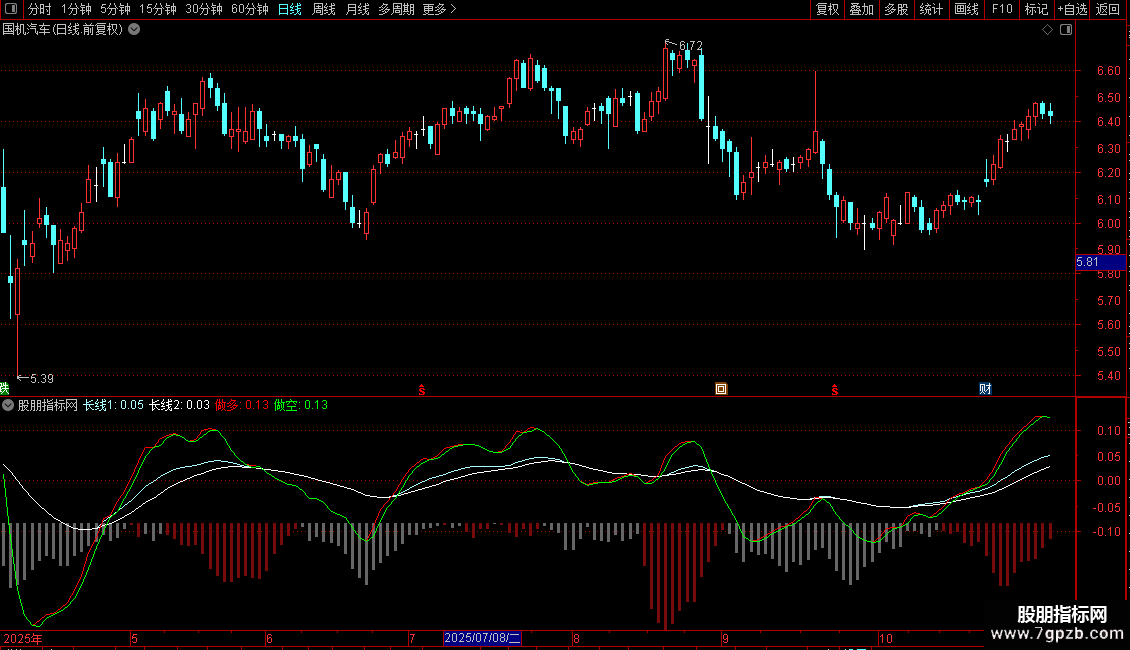Click the 复权 adjustment button
Viewport: 1130px width, 650px height.
click(x=827, y=10)
